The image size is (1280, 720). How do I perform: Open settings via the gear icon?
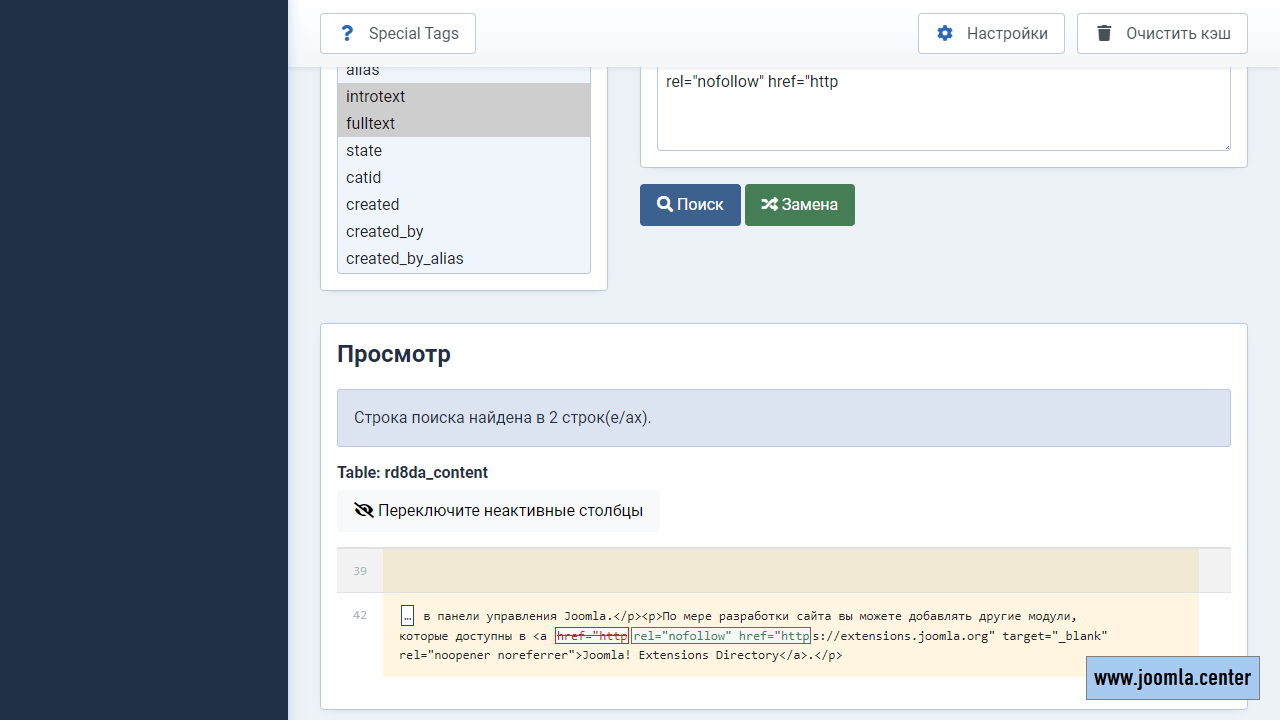[x=945, y=33]
